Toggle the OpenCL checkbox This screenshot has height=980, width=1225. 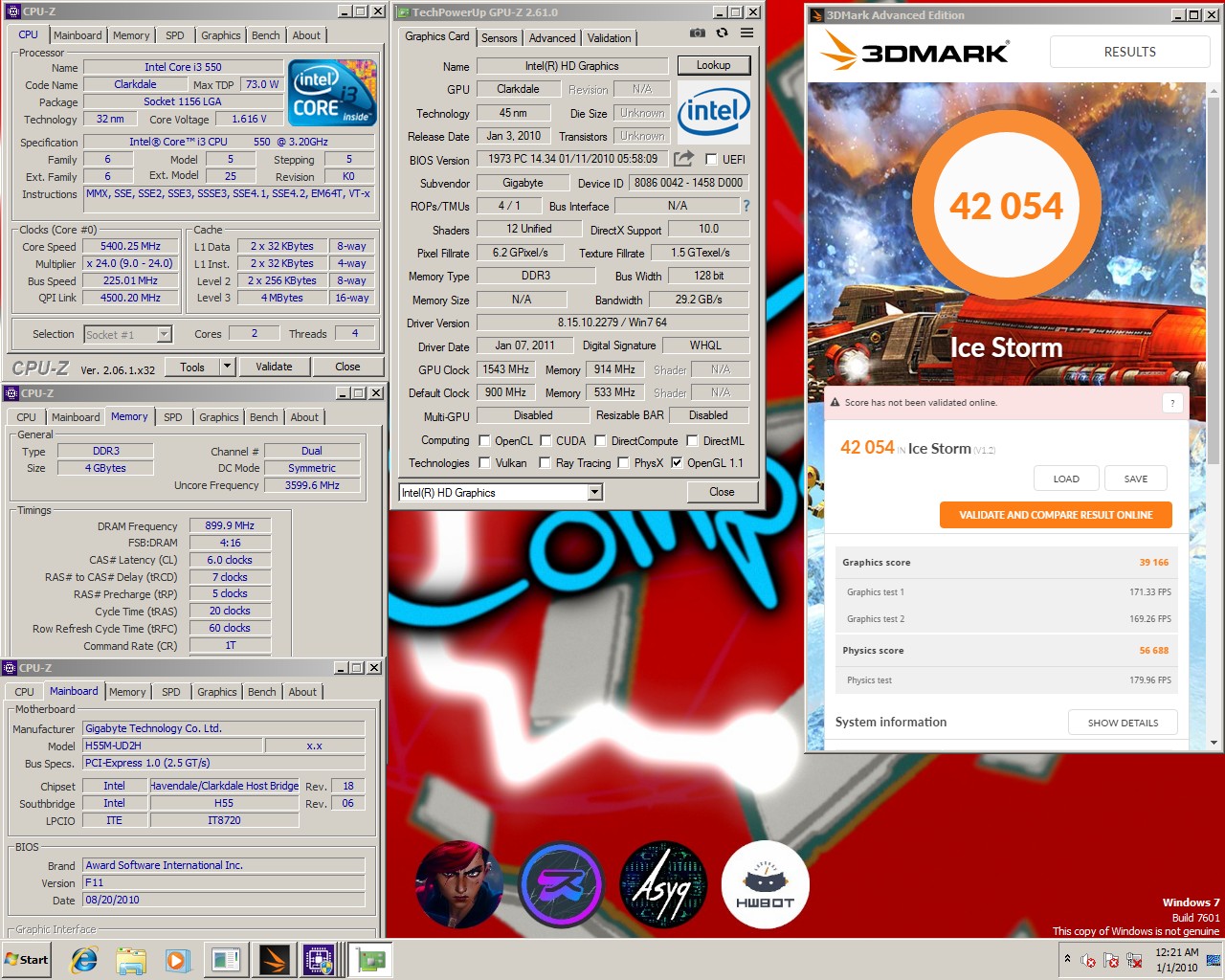click(484, 441)
